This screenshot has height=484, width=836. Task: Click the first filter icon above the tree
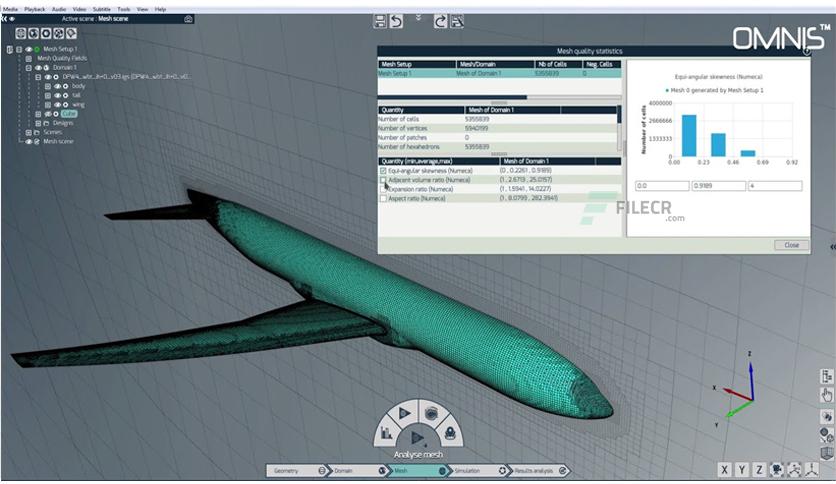click(21, 34)
